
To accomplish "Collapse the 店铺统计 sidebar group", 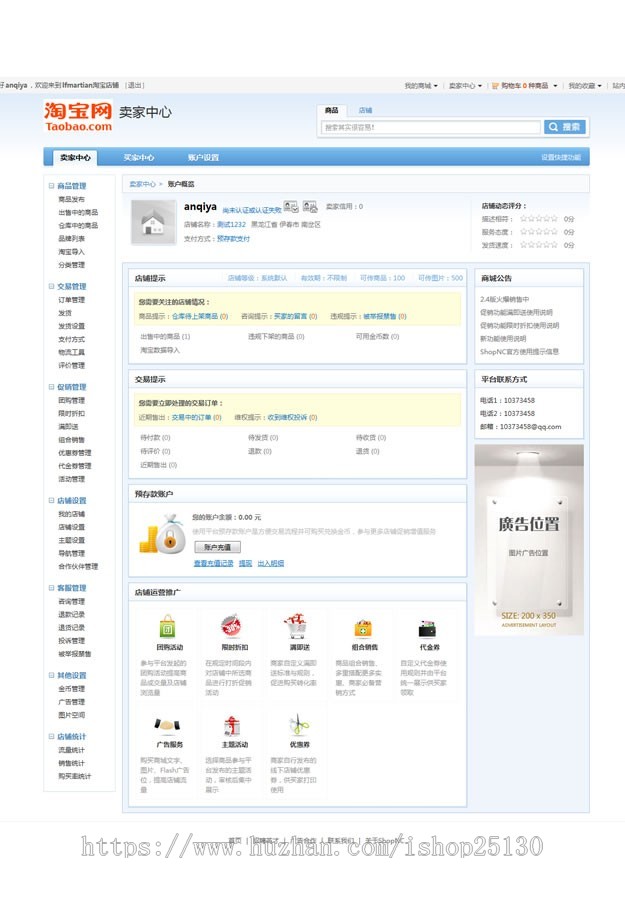I will coord(51,736).
